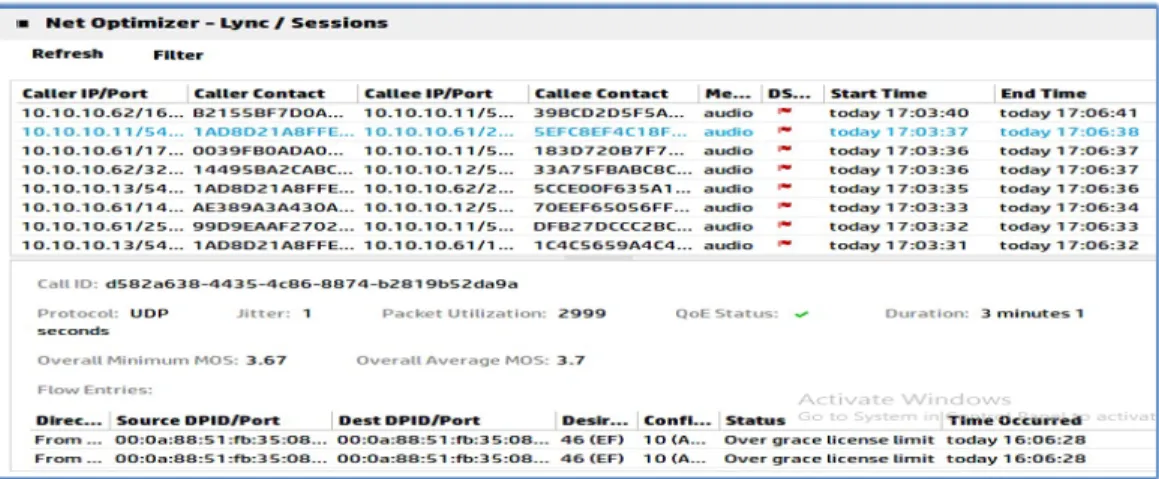Screen dimensions: 1159x479
Task: Click the Protocol value UDP
Action: click(x=150, y=313)
